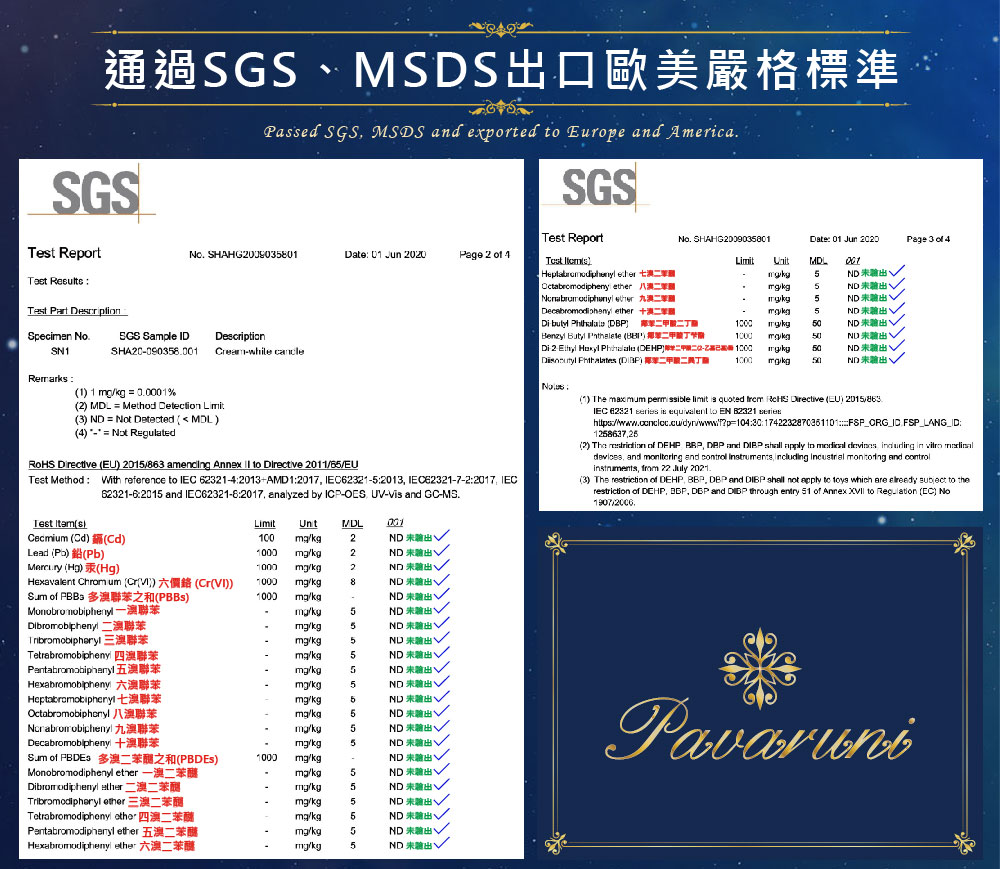This screenshot has width=1000, height=869.
Task: Click the 'Di-2-Ethyl Hexyl Phthalate (DEHP)' item
Action: [x=638, y=348]
